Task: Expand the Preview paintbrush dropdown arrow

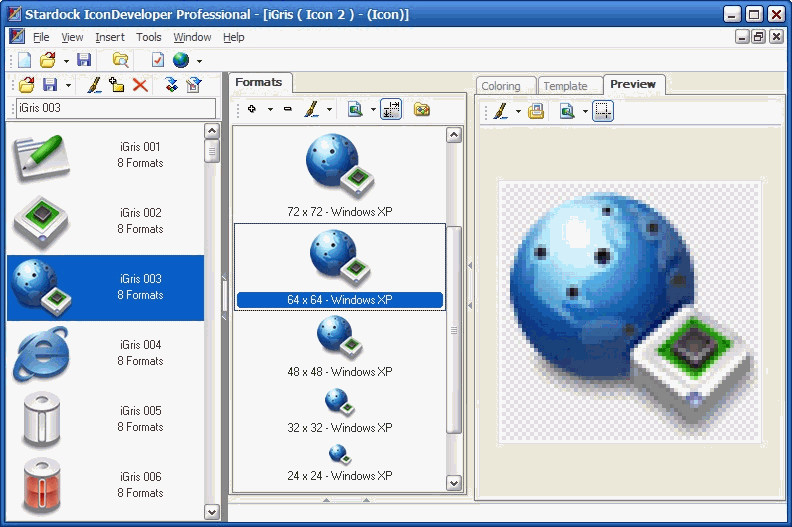Action: click(518, 111)
